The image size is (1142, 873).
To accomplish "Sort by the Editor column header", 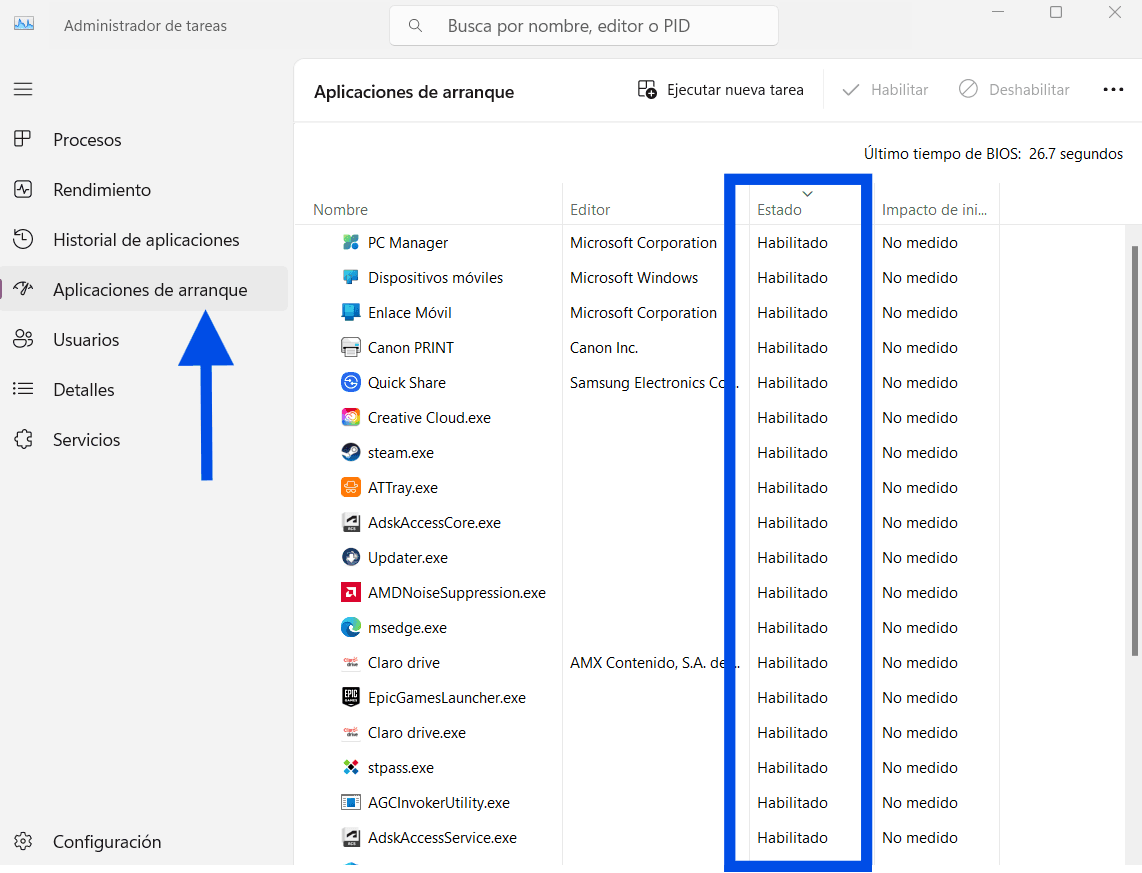I will pos(590,210).
